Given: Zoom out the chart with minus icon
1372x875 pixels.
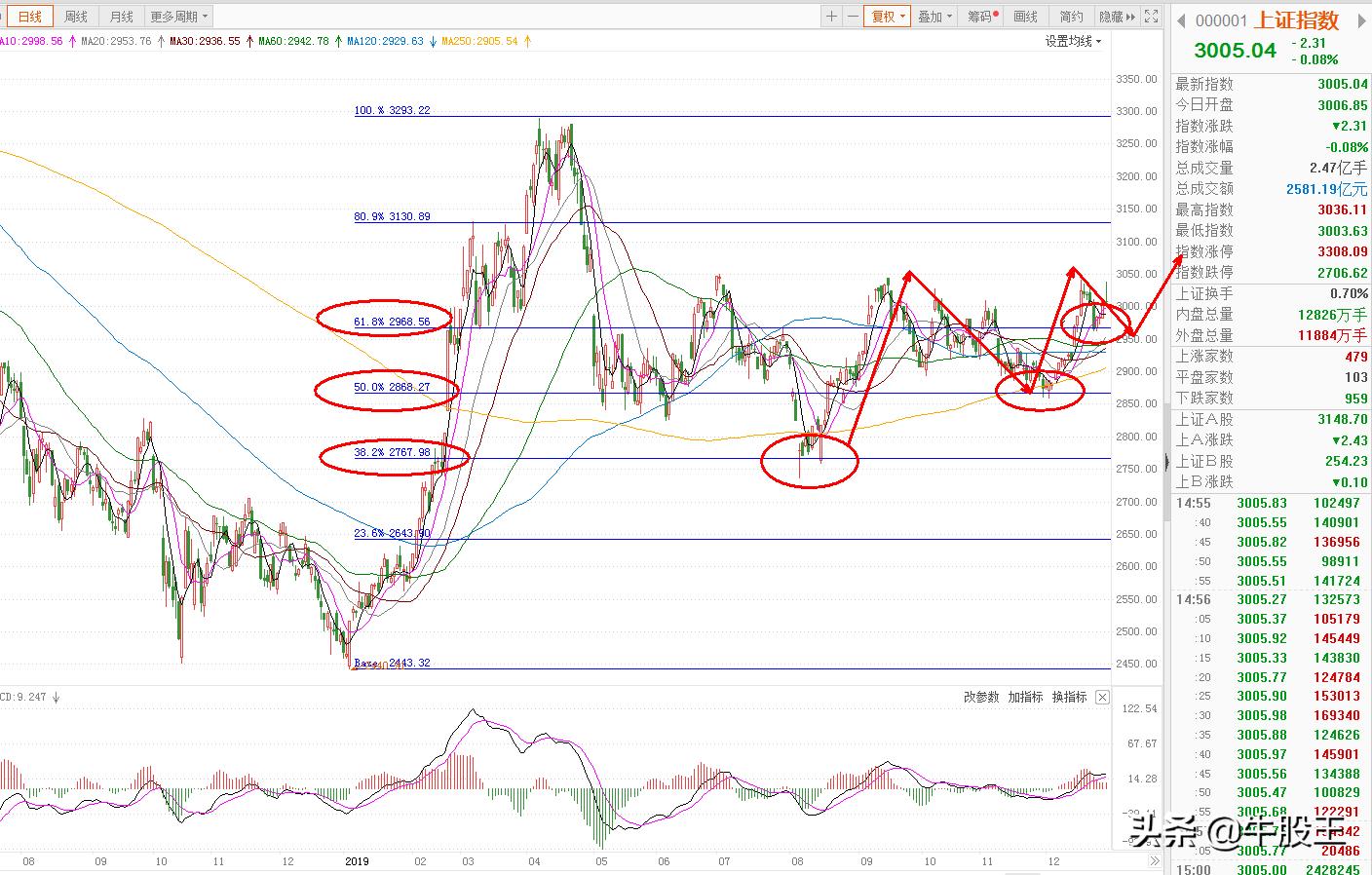Looking at the screenshot, I should tap(854, 17).
